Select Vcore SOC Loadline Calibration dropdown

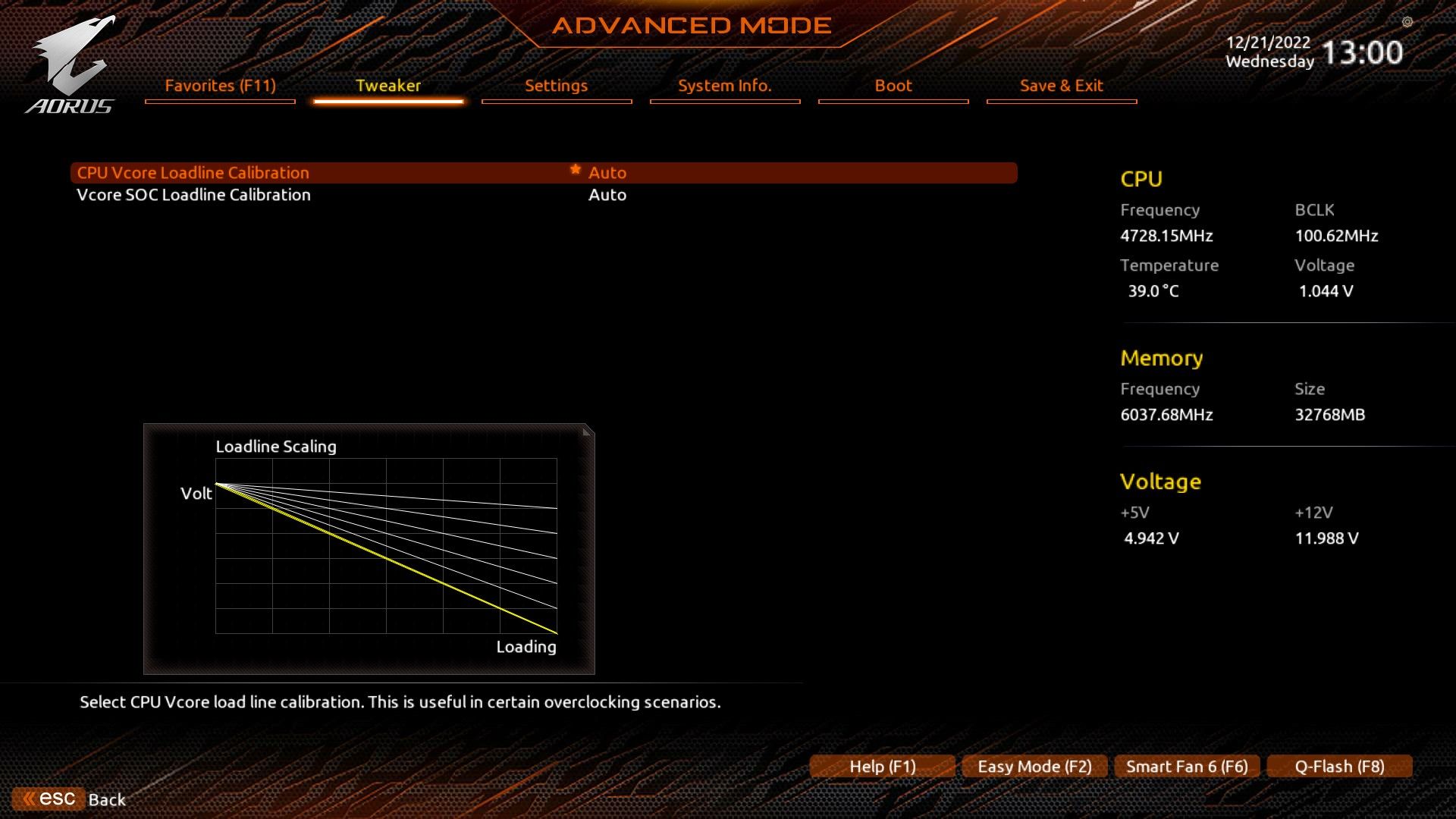[607, 194]
